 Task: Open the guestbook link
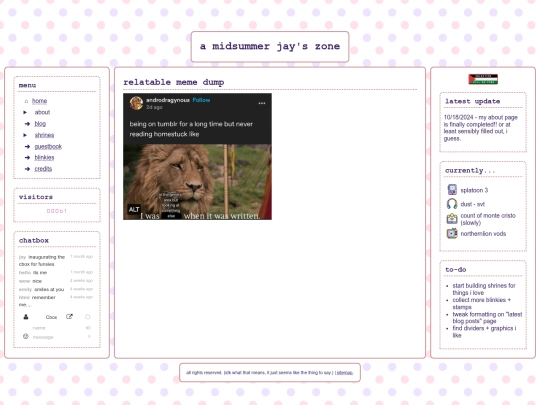click(x=48, y=146)
